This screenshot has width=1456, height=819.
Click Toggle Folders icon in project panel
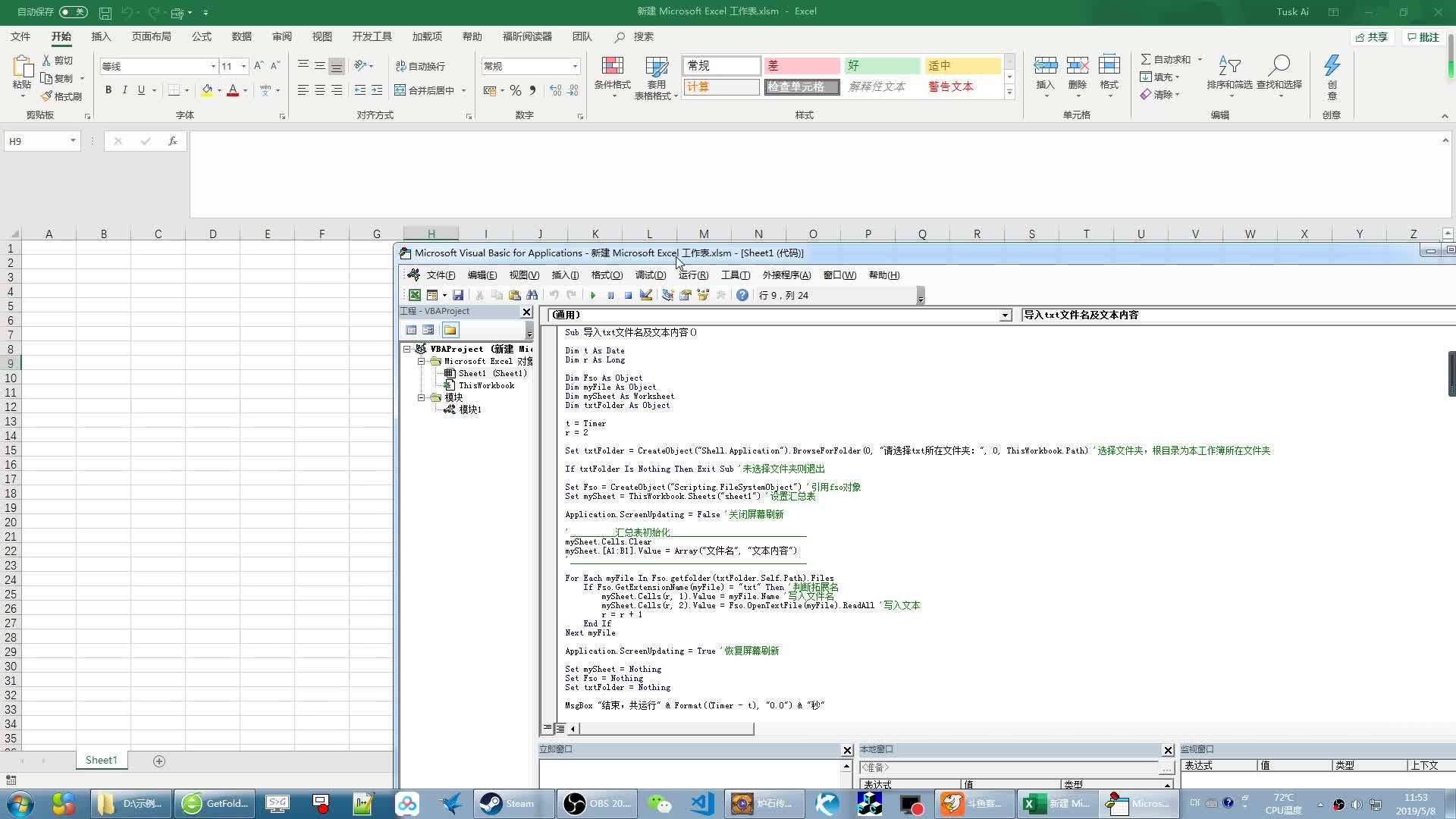click(450, 330)
